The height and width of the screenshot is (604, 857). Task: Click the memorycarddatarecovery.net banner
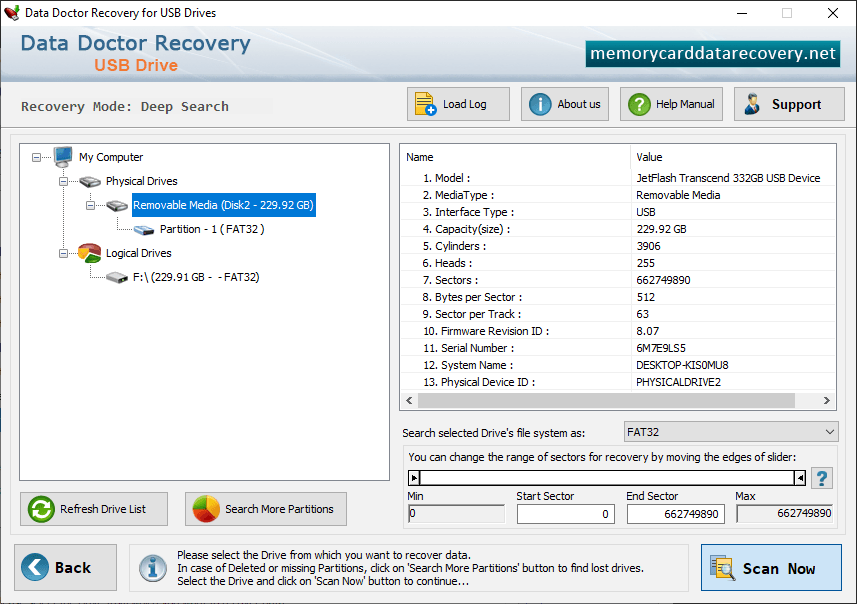click(713, 54)
